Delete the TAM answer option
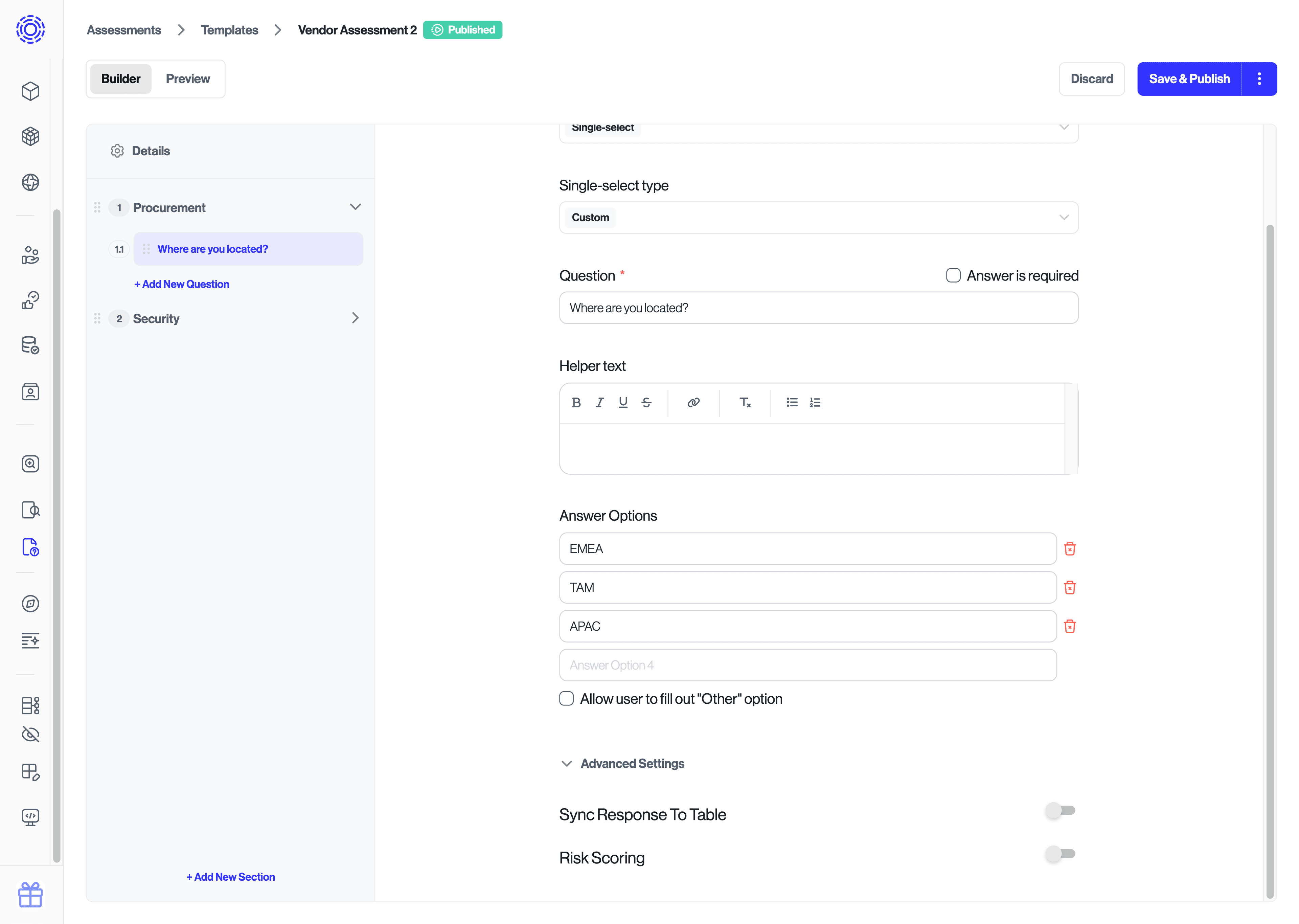 [x=1070, y=588]
